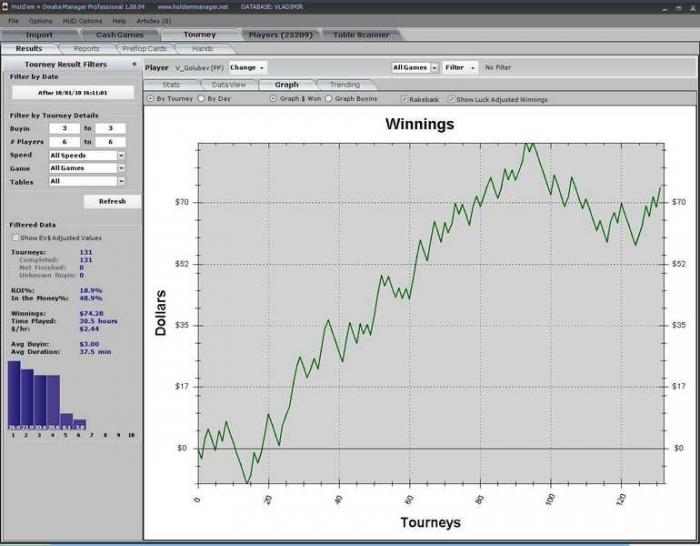700x546 pixels.
Task: Select the Graph Buyins radio button
Action: click(x=329, y=99)
